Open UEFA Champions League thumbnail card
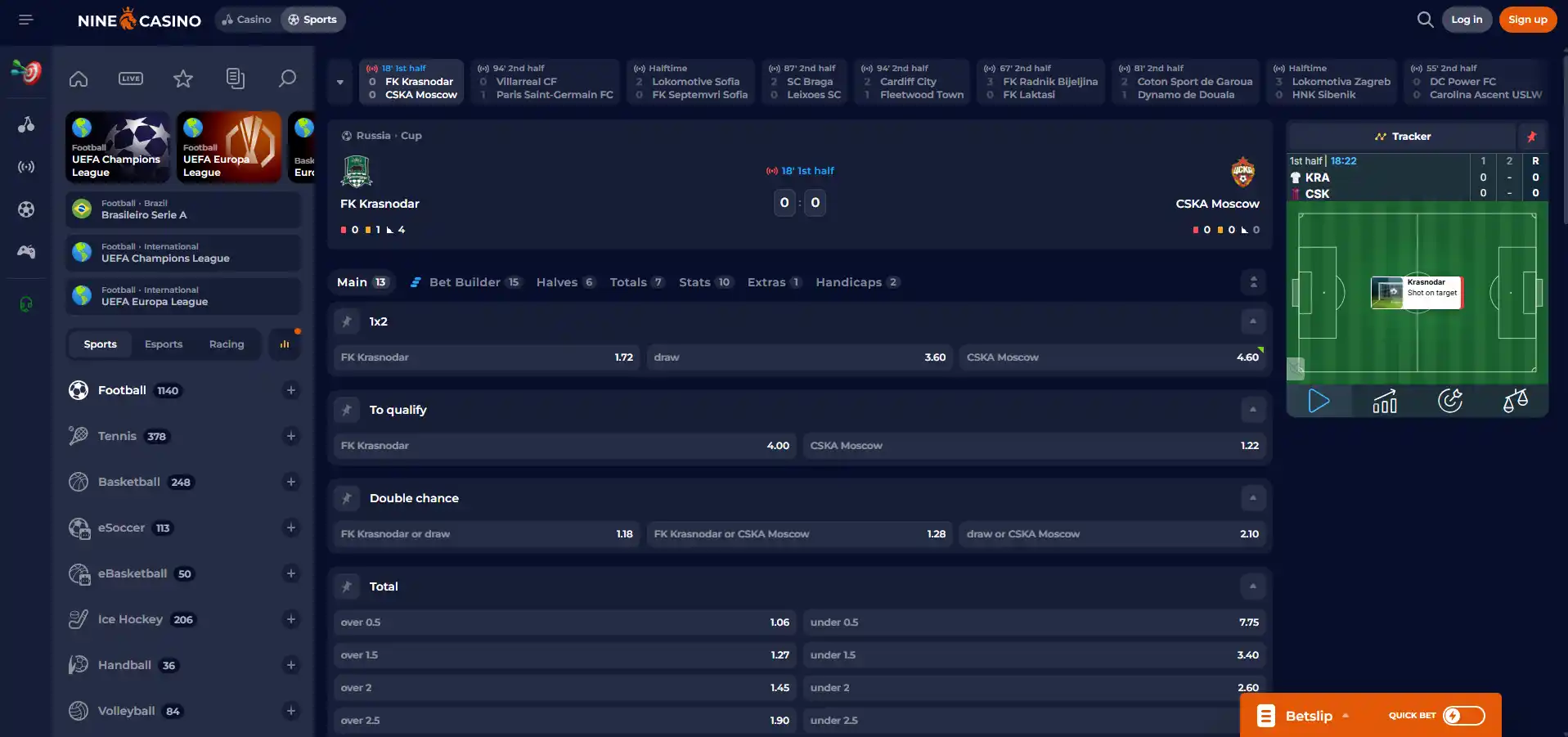This screenshot has height=737, width=1568. click(x=118, y=147)
